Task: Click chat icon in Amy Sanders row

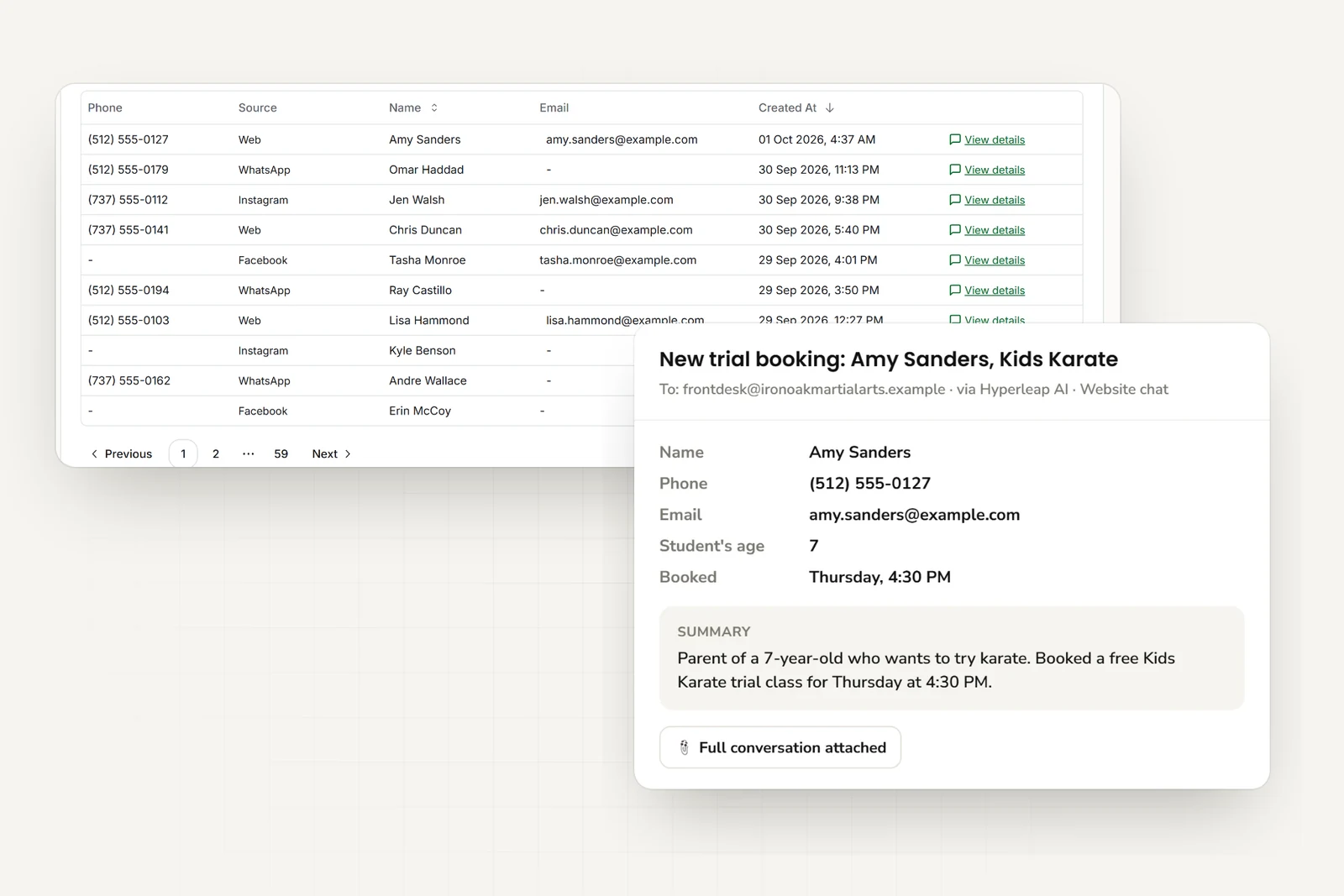Action: (954, 139)
